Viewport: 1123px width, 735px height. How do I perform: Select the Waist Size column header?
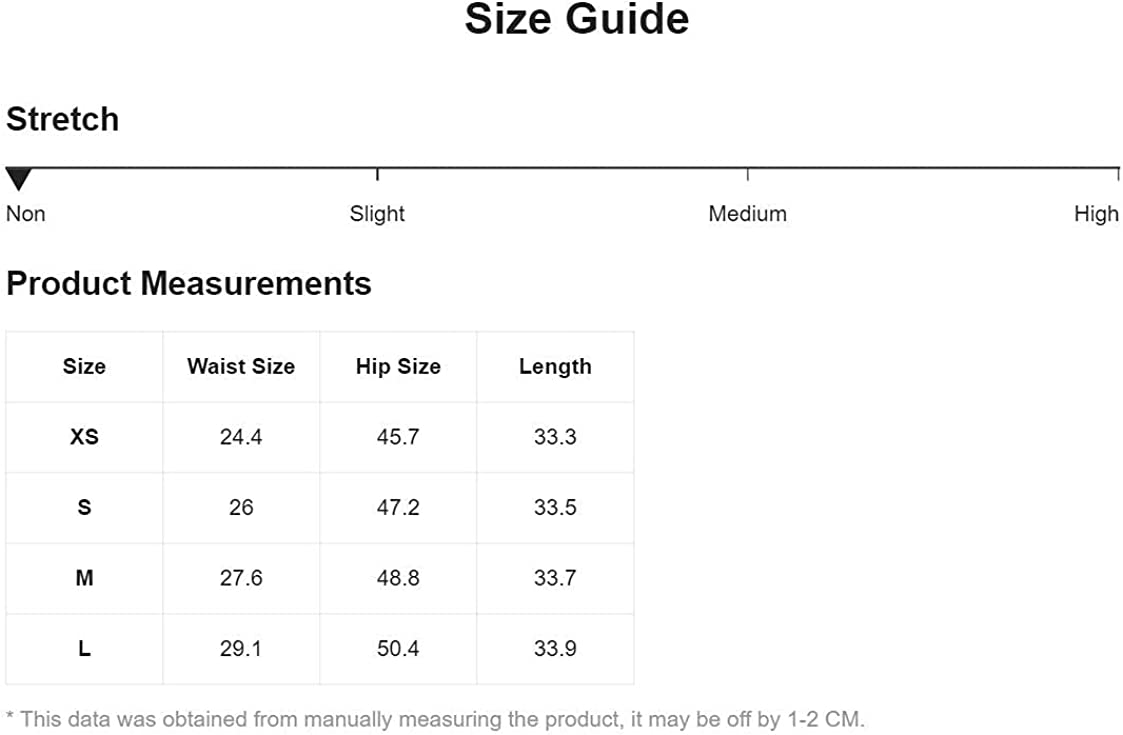click(x=241, y=367)
